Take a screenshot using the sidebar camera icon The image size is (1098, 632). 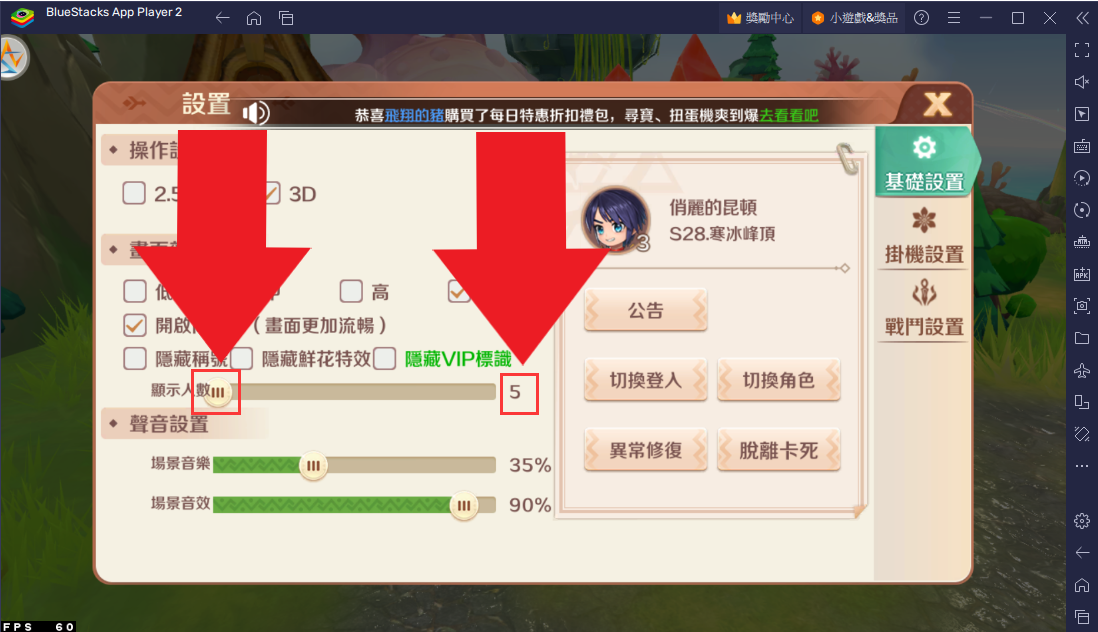click(x=1082, y=306)
